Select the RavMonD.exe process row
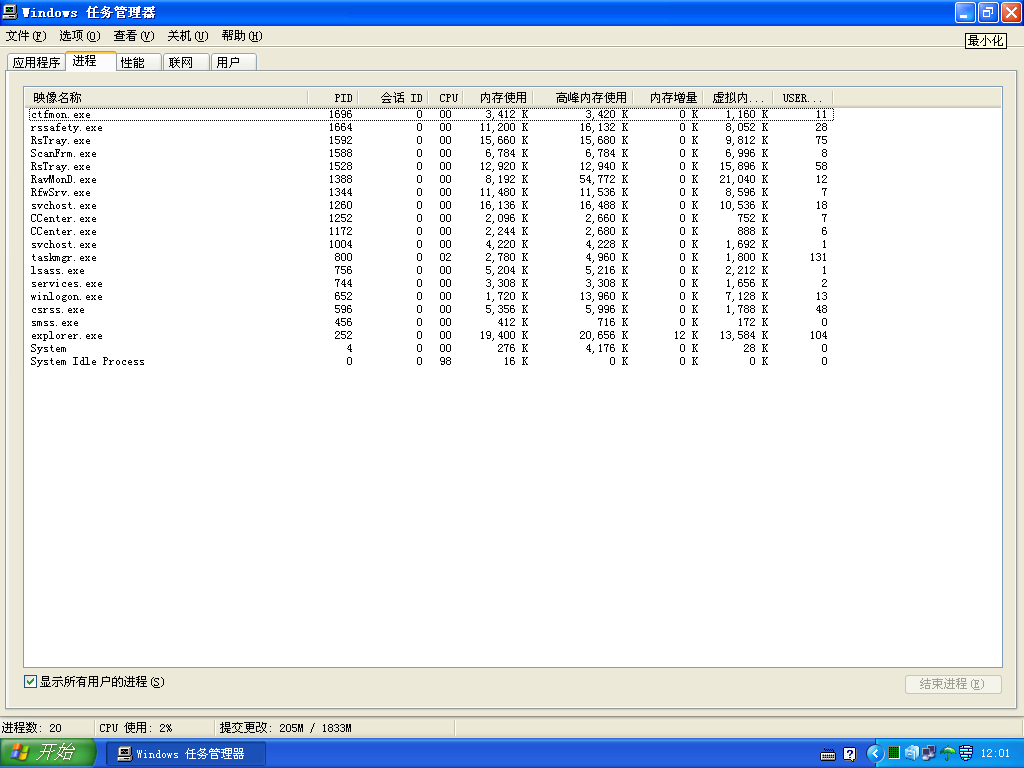The height and width of the screenshot is (768, 1024). (431, 180)
